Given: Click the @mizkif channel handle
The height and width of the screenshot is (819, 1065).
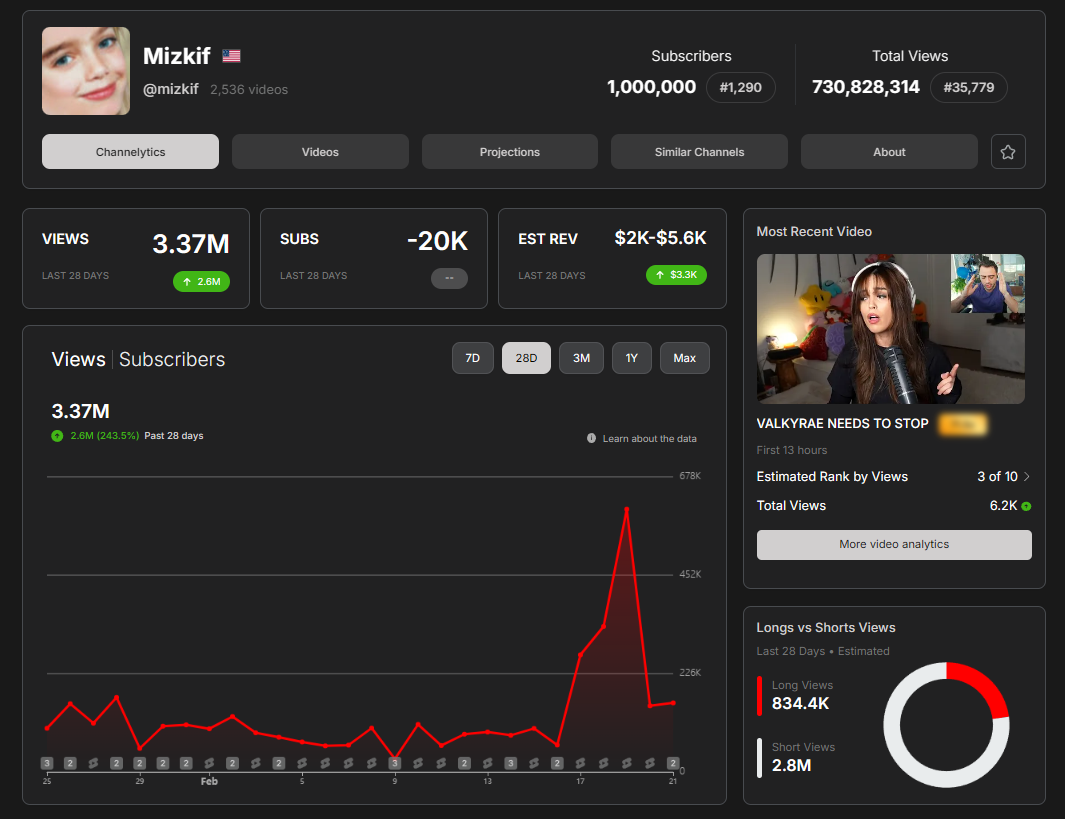Looking at the screenshot, I should coord(170,89).
